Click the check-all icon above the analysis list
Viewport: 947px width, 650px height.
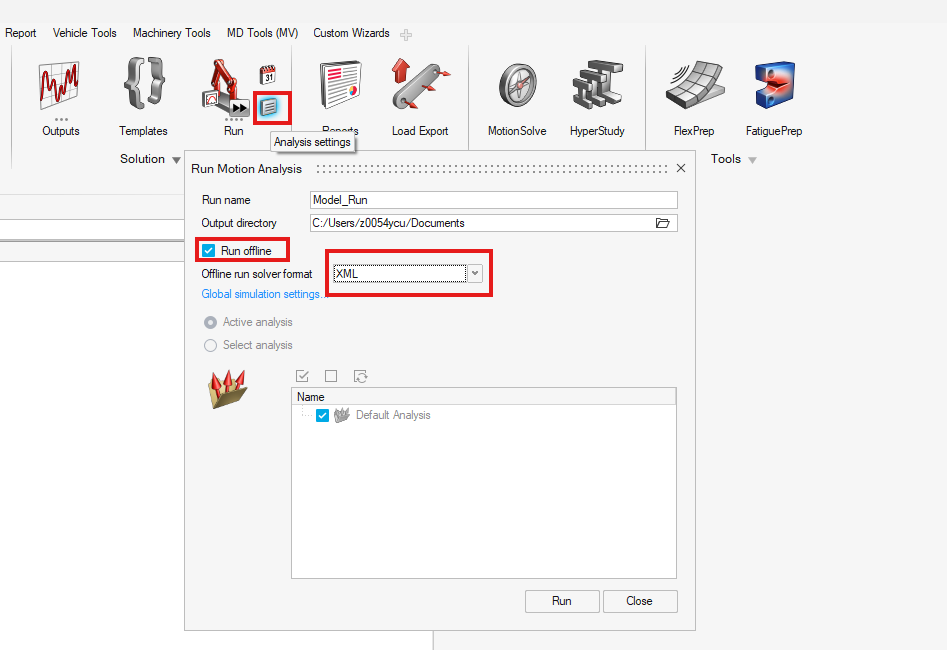(x=303, y=376)
